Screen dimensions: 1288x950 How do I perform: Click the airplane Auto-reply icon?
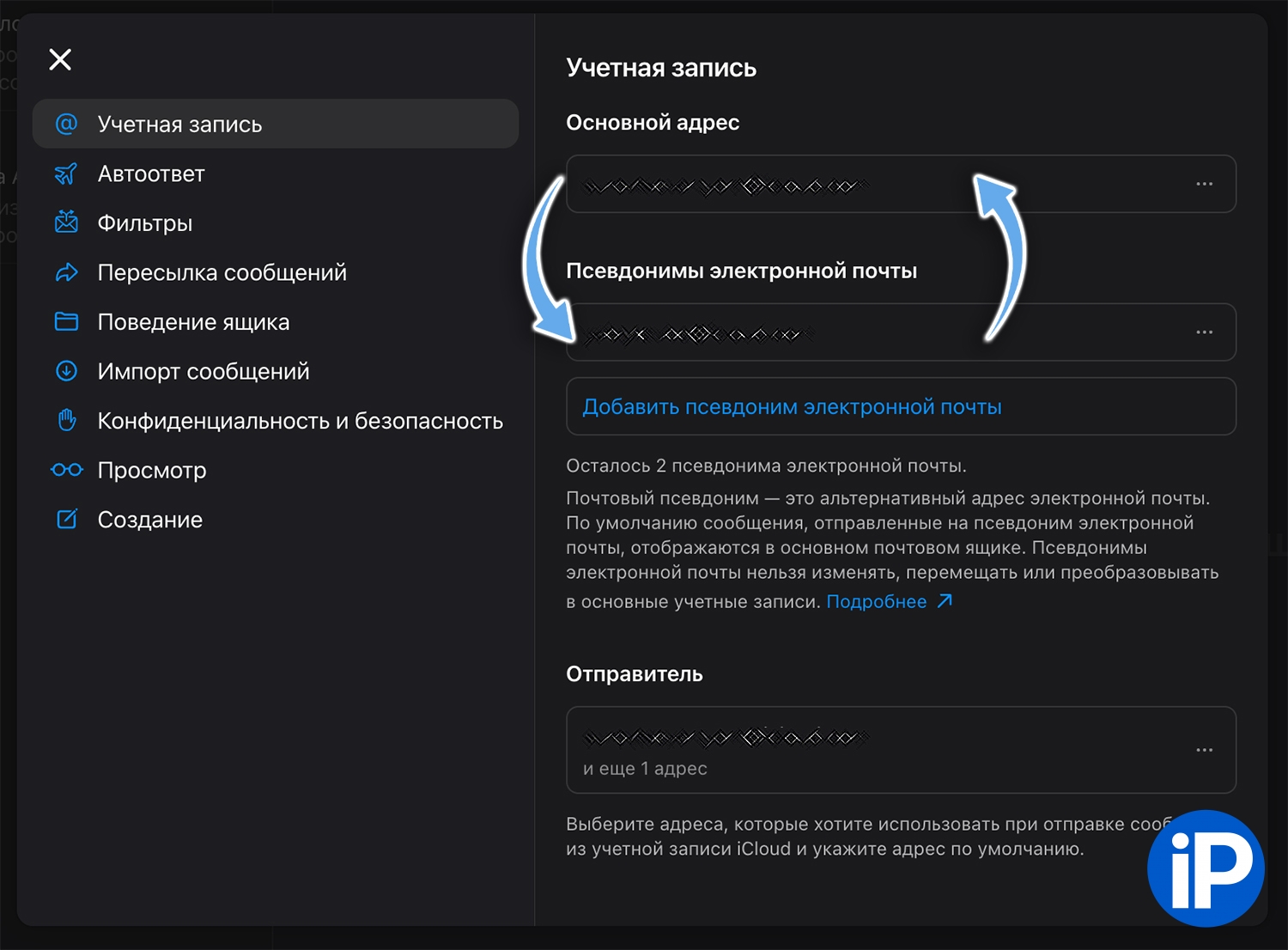click(66, 174)
